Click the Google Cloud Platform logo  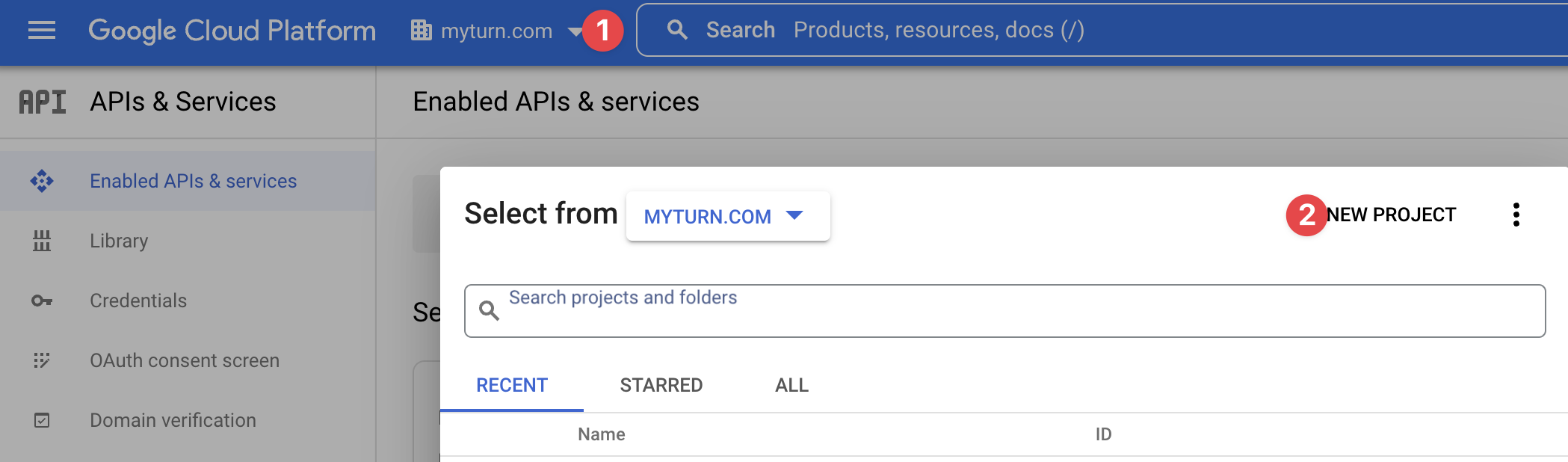tap(232, 31)
